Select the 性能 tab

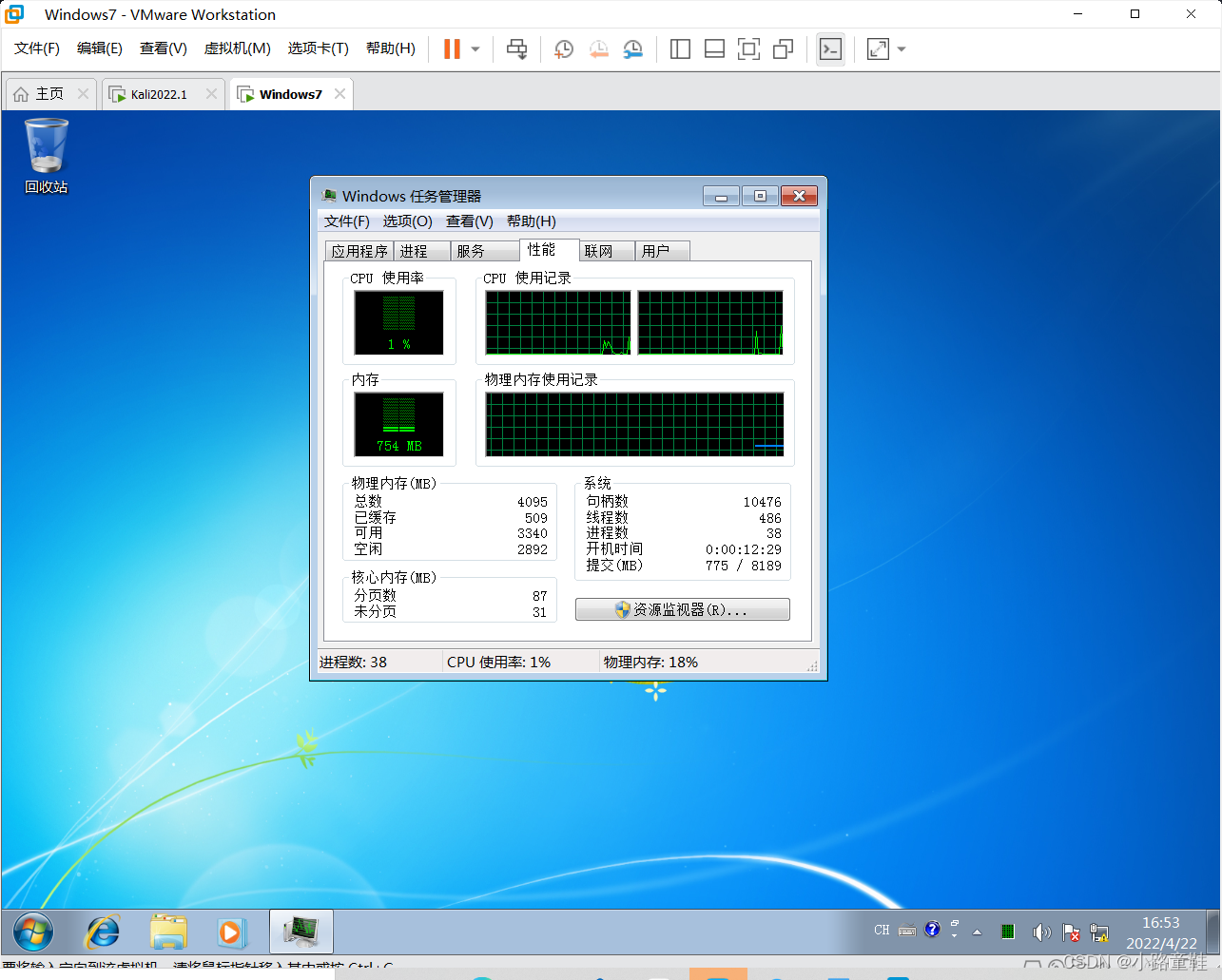(x=549, y=250)
